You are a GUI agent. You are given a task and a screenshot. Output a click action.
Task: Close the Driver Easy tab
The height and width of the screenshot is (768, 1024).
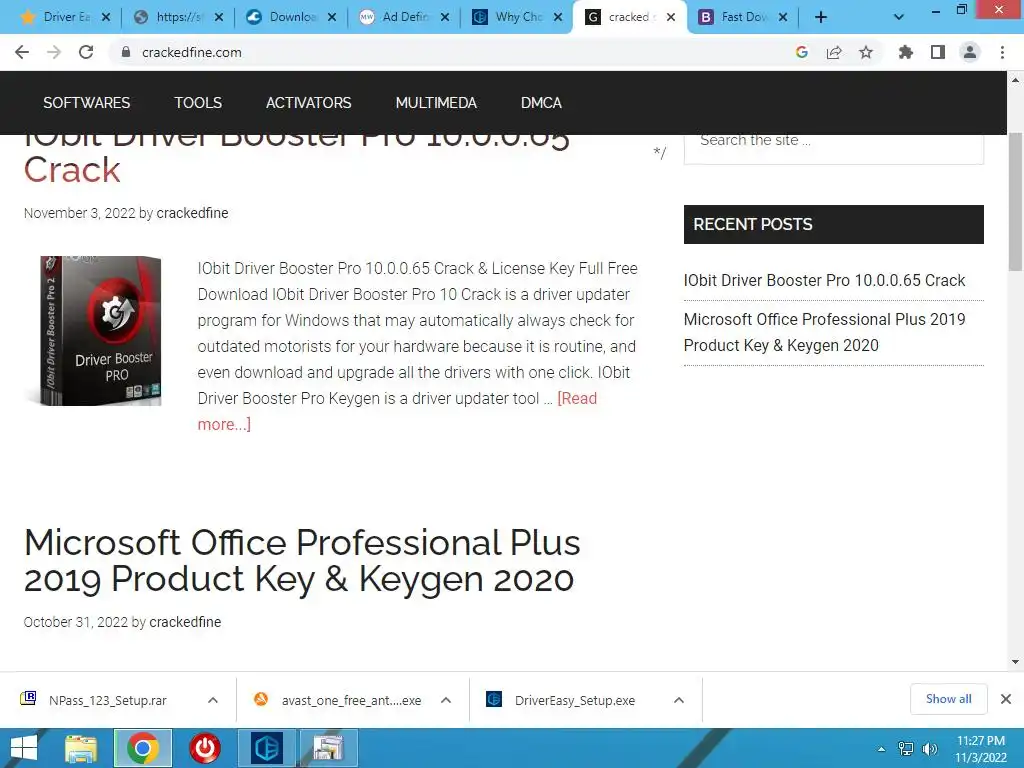(106, 17)
